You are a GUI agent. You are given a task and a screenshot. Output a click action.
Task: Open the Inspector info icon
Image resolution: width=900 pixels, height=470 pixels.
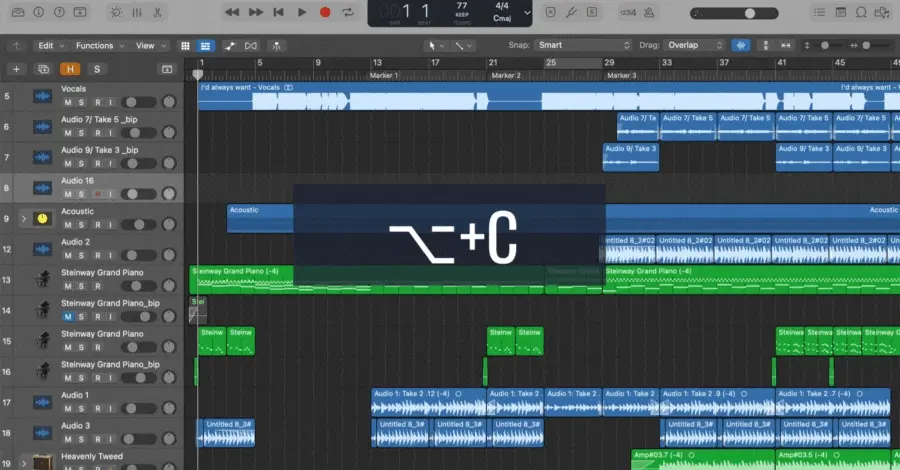point(38,12)
